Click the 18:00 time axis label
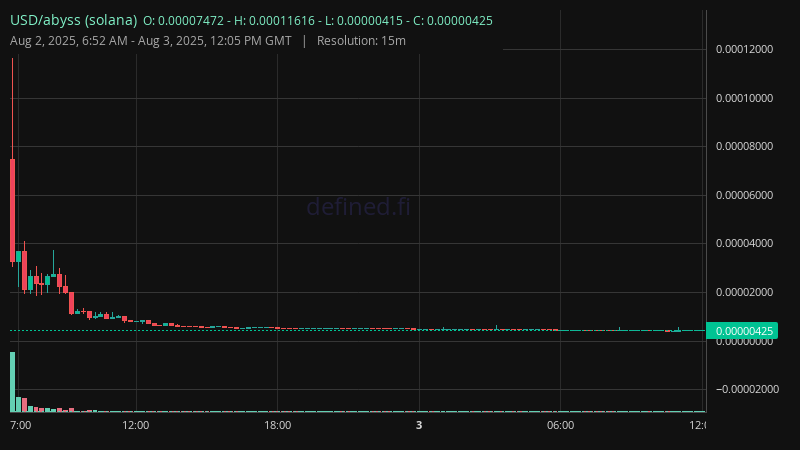Viewport: 800px width, 450px height. tap(278, 426)
